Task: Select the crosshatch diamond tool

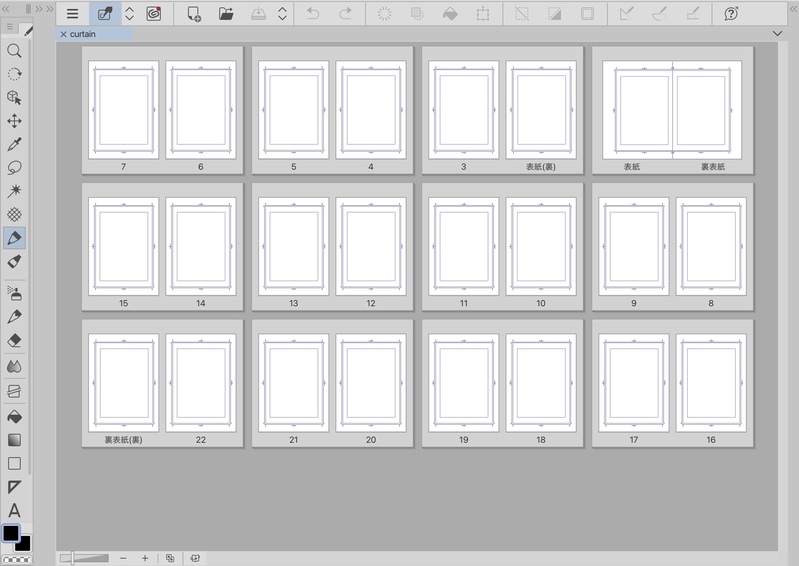Action: point(14,214)
